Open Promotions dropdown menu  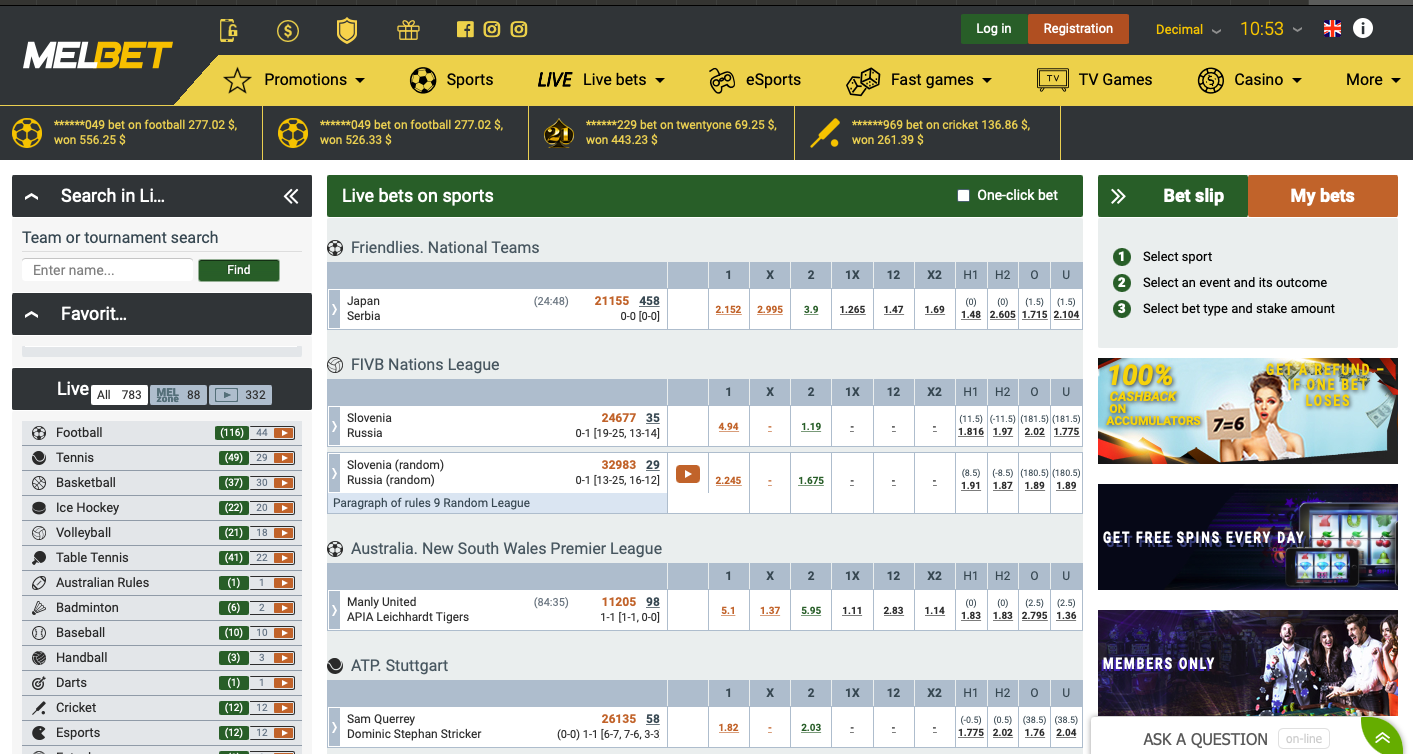295,80
